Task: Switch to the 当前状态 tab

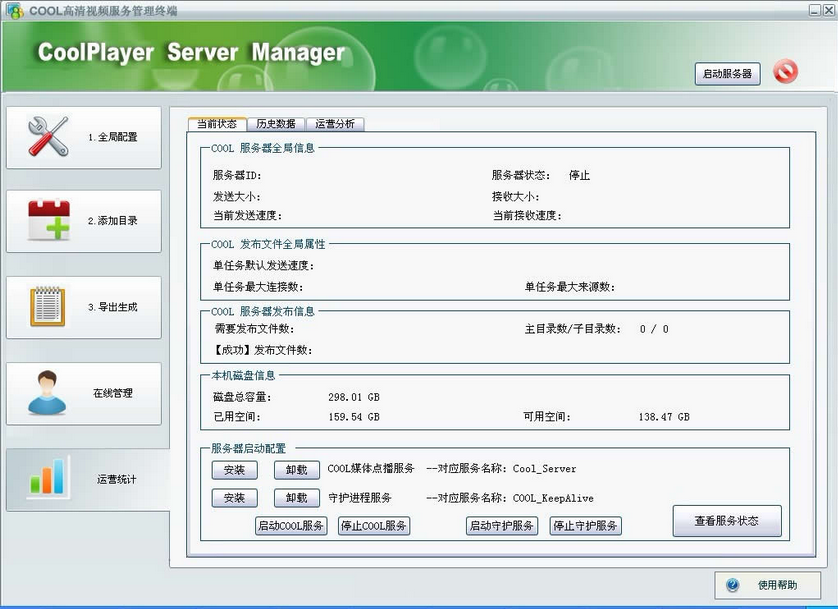Action: click(x=217, y=124)
